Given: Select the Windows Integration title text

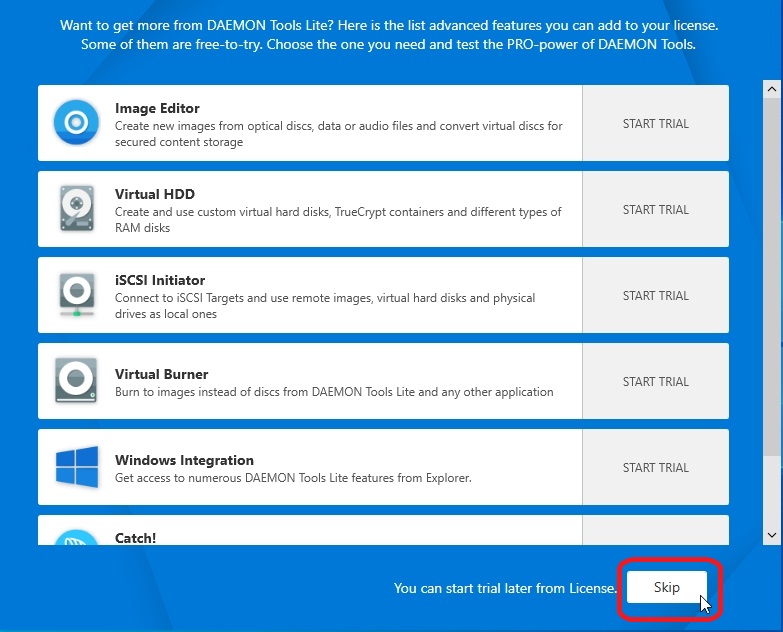Looking at the screenshot, I should coord(184,460).
